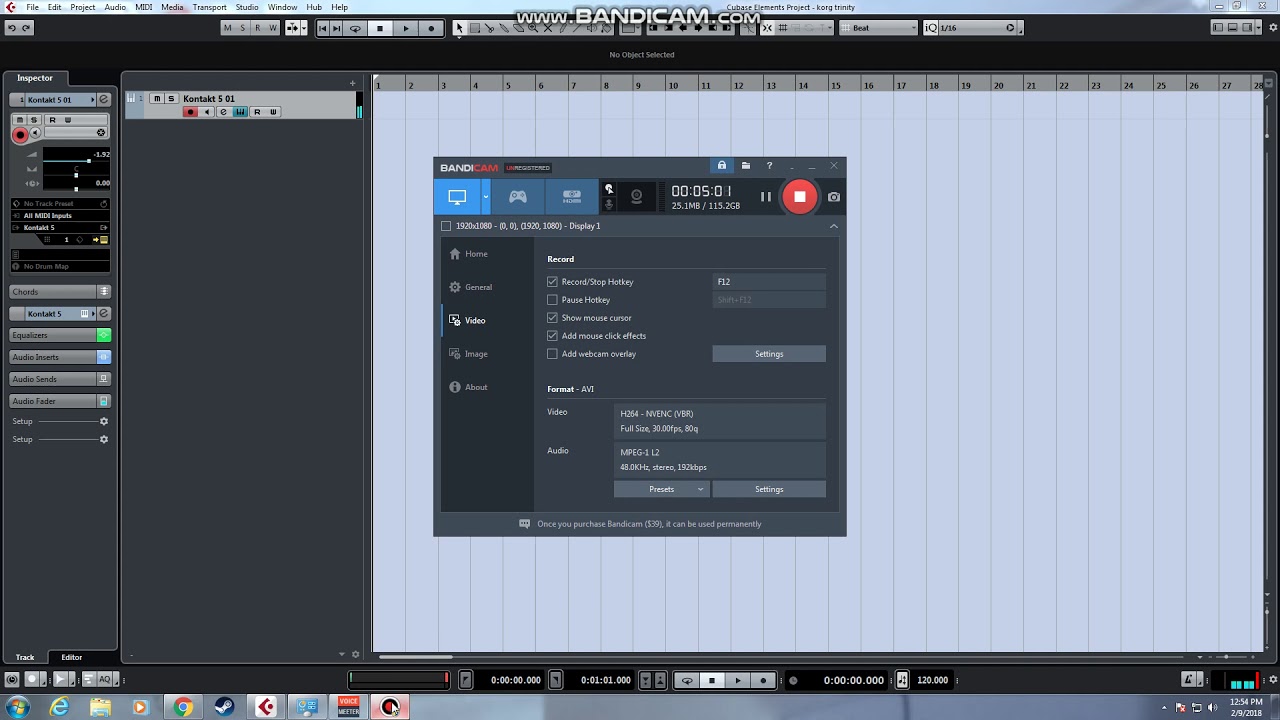Click the Bandicam lock icon
The width and height of the screenshot is (1280, 720).
click(722, 166)
